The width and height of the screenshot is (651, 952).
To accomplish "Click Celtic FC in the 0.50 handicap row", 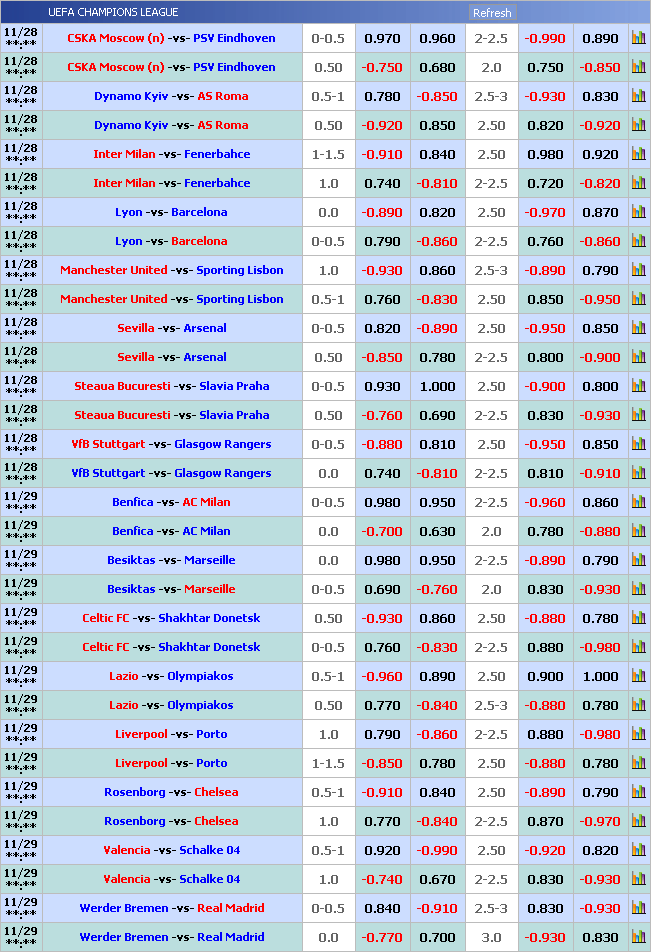I will [106, 619].
